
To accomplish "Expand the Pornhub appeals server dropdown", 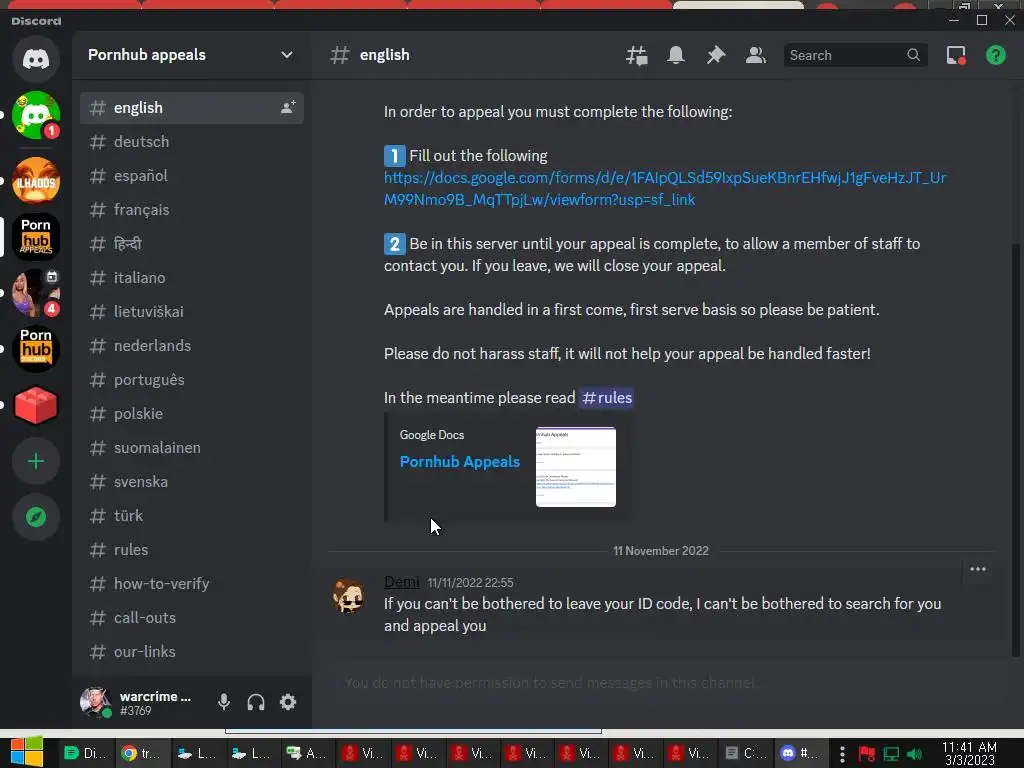I will click(x=286, y=55).
